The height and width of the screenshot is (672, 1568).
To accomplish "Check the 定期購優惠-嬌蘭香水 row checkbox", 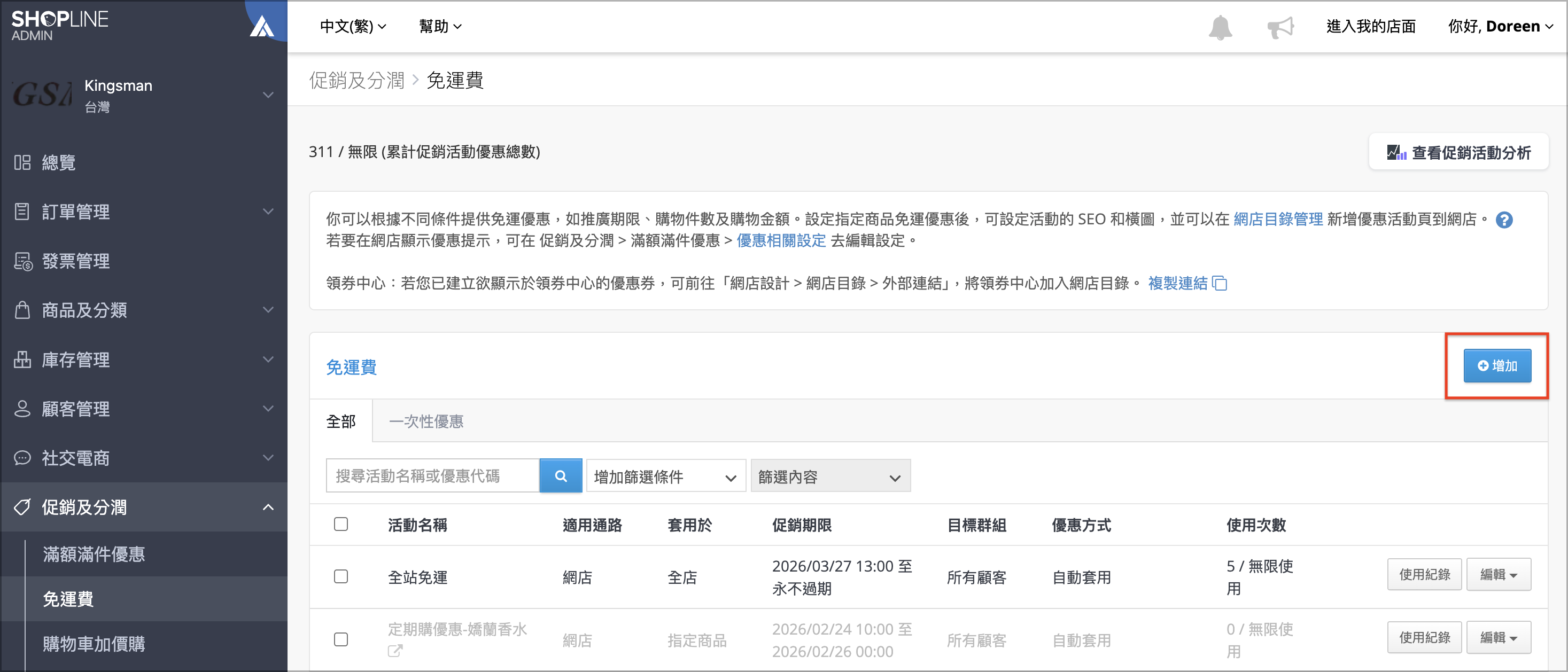I will tap(341, 639).
